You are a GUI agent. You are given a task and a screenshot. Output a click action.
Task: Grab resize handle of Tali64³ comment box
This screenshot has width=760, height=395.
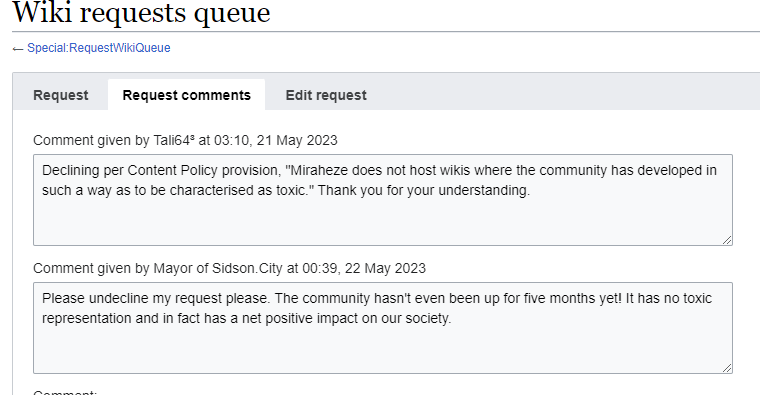coord(727,240)
